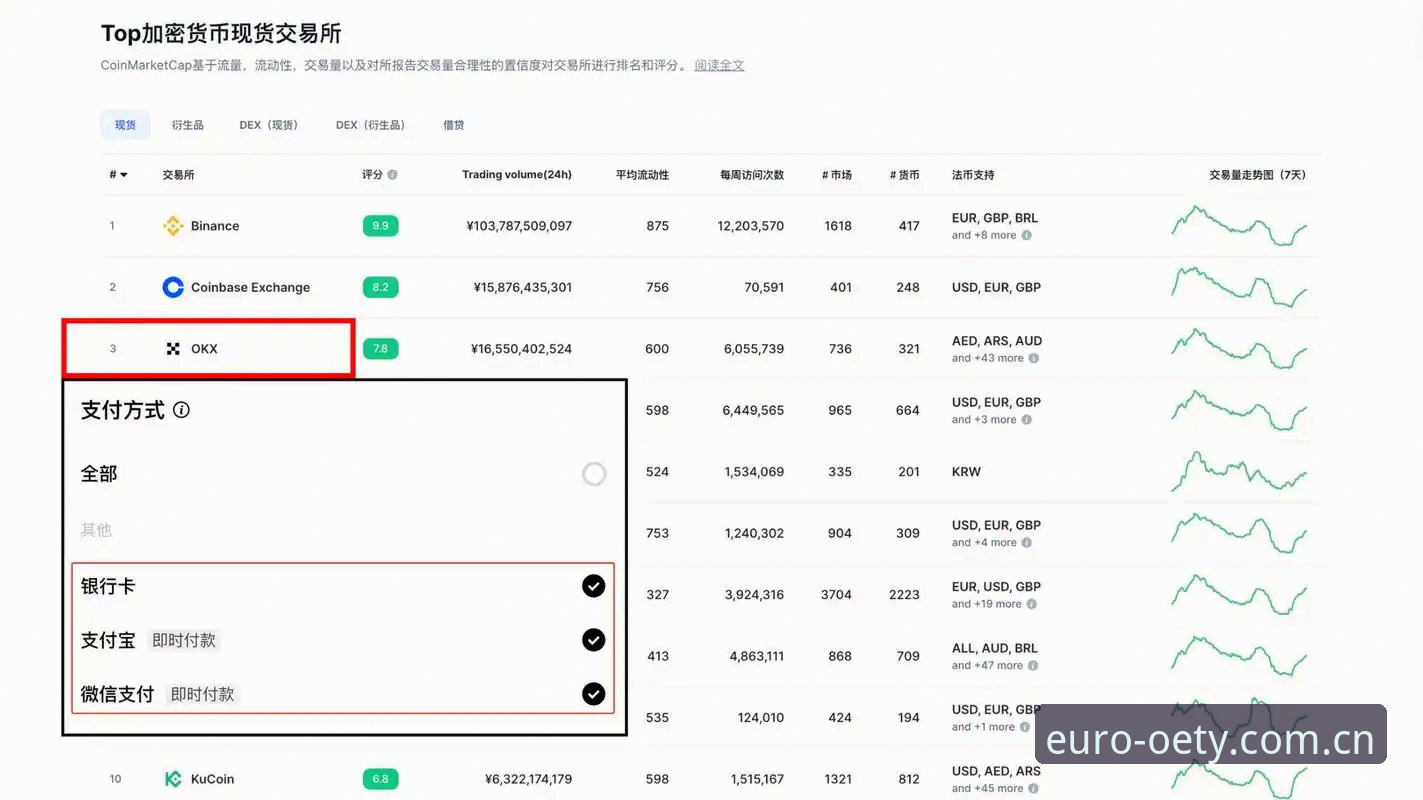This screenshot has width=1423, height=800.
Task: Switch to the 借贷 tab
Action: 454,125
